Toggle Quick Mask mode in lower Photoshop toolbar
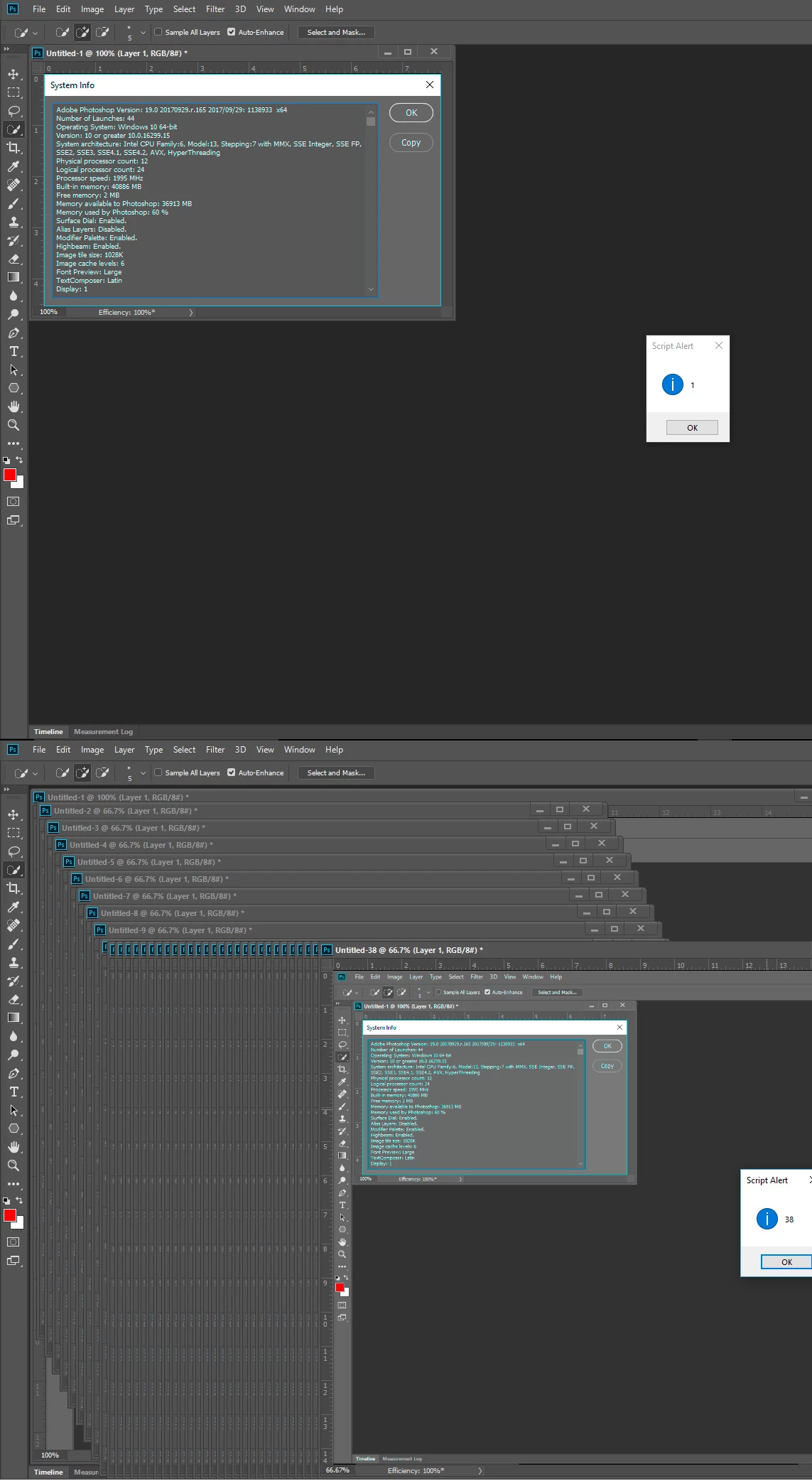 [x=13, y=1242]
